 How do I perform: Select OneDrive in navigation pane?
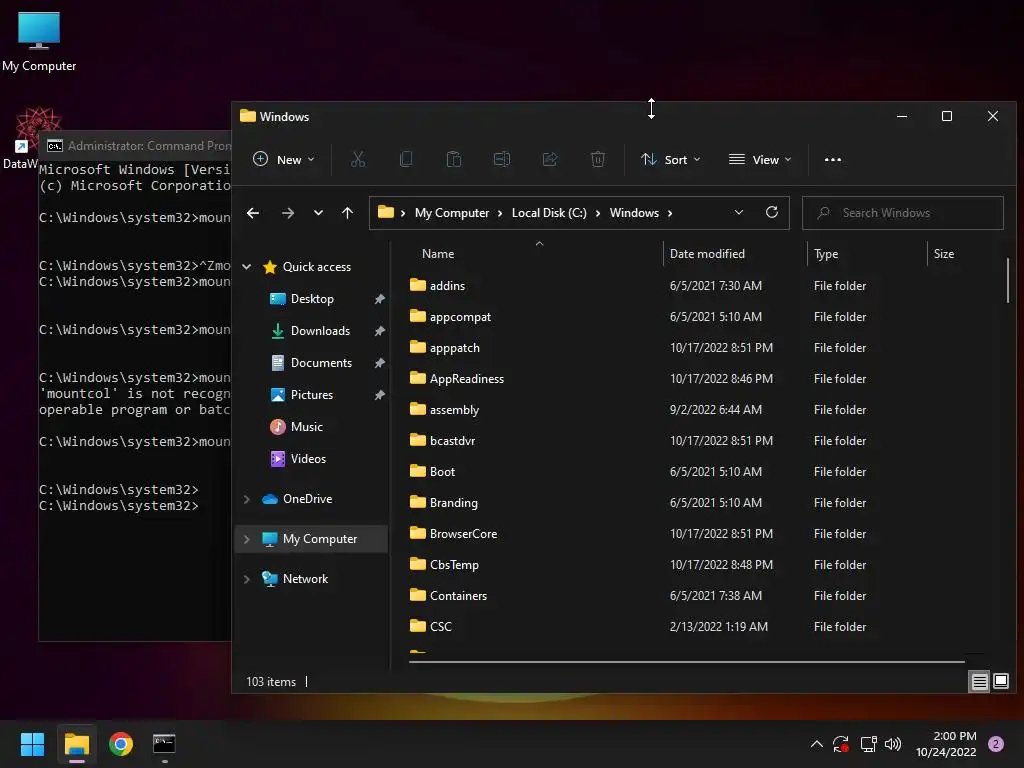pyautogui.click(x=308, y=499)
